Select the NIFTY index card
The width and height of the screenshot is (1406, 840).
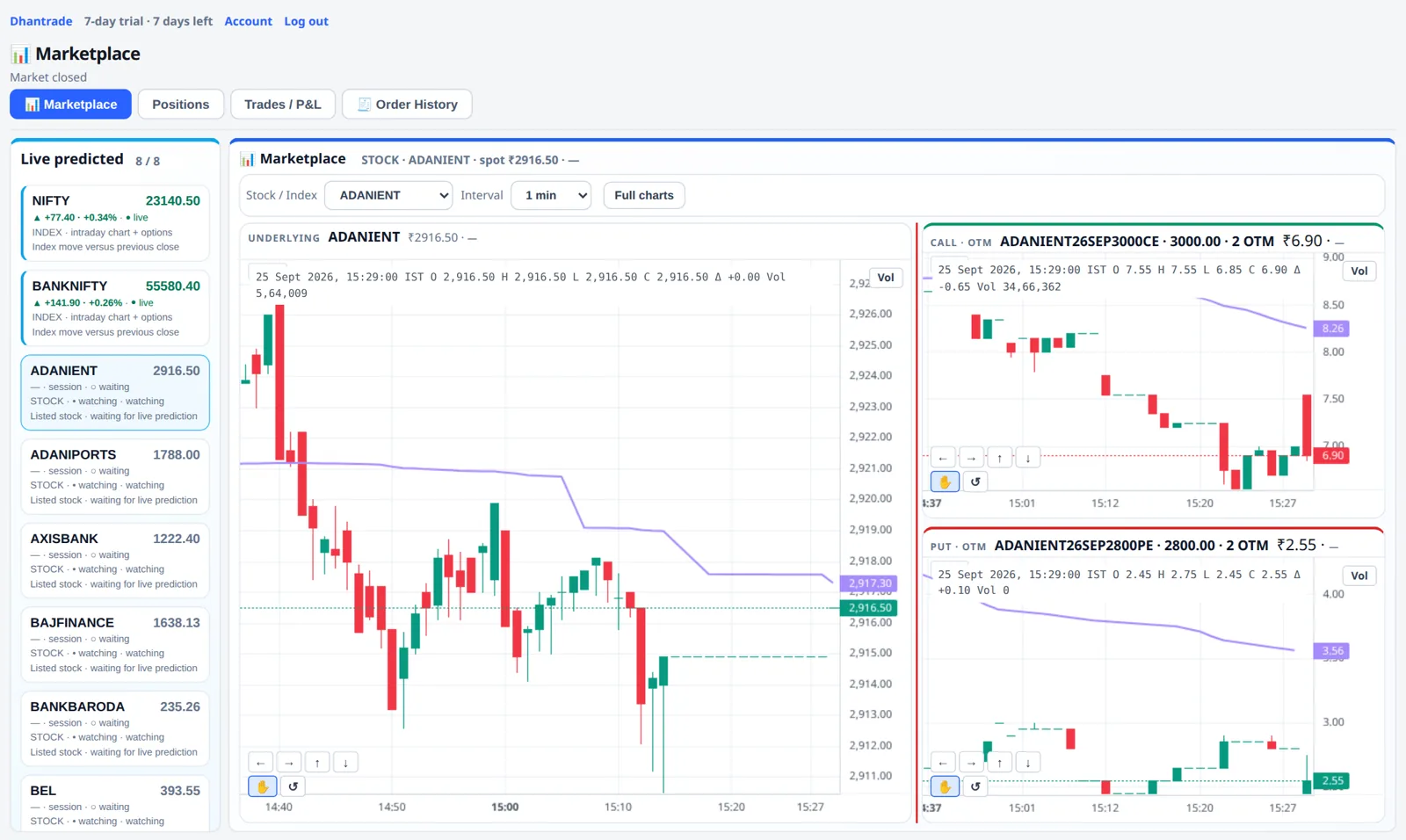coord(115,222)
